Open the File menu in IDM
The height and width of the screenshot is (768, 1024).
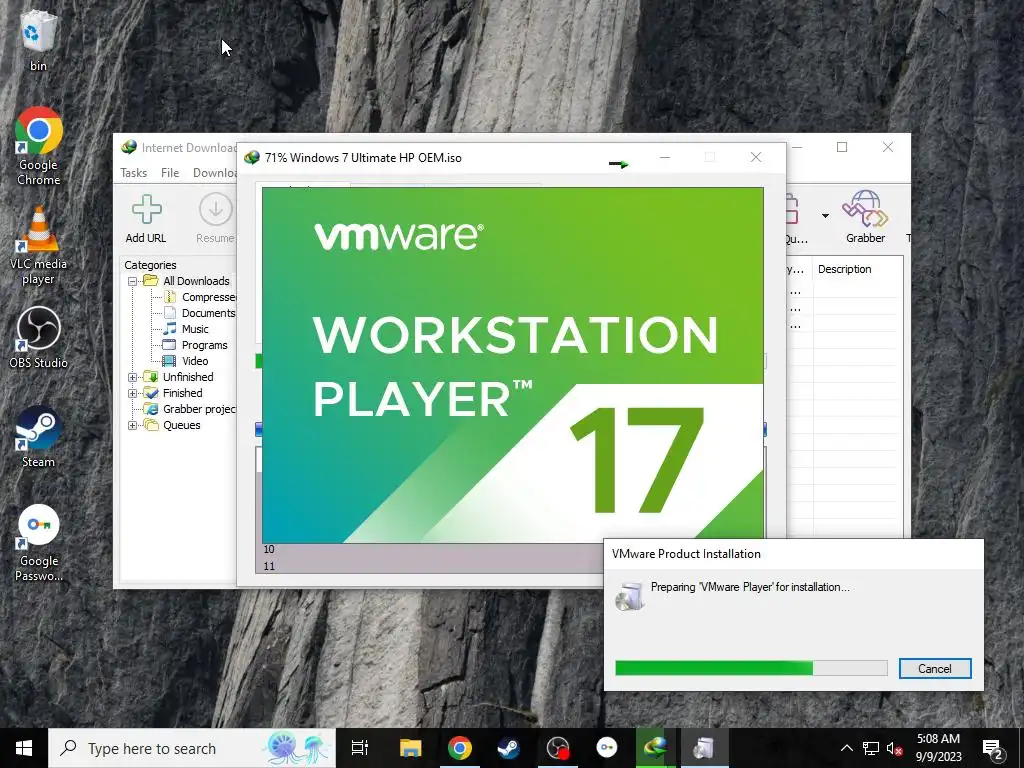point(170,173)
